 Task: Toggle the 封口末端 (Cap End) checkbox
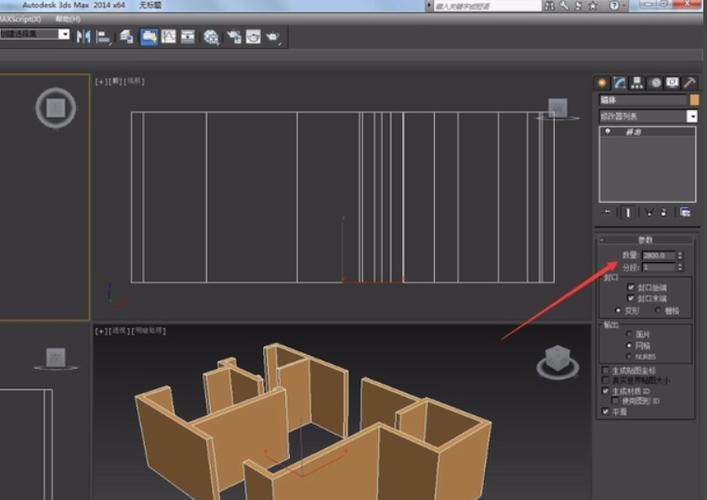(x=630, y=298)
